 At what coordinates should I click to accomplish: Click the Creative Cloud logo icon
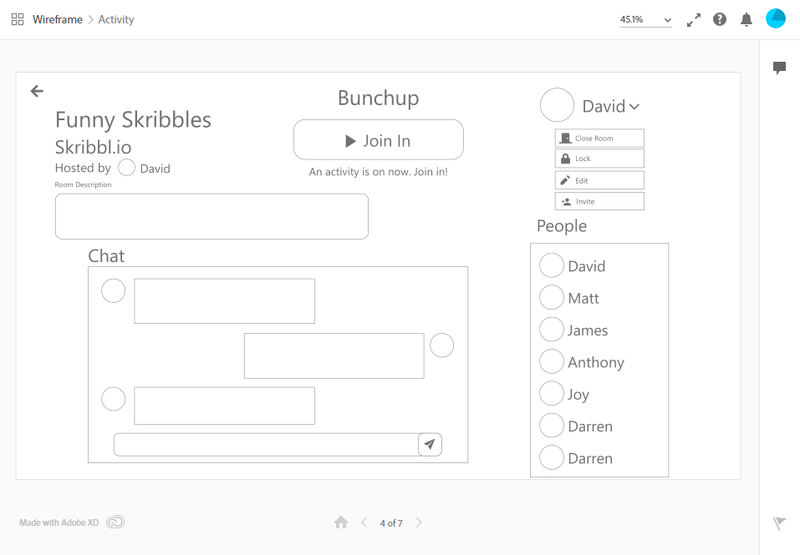(115, 522)
